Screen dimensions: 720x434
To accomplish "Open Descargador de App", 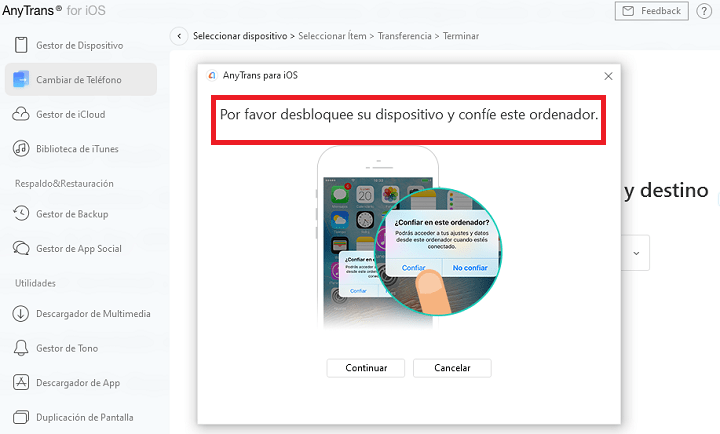I will tap(81, 382).
